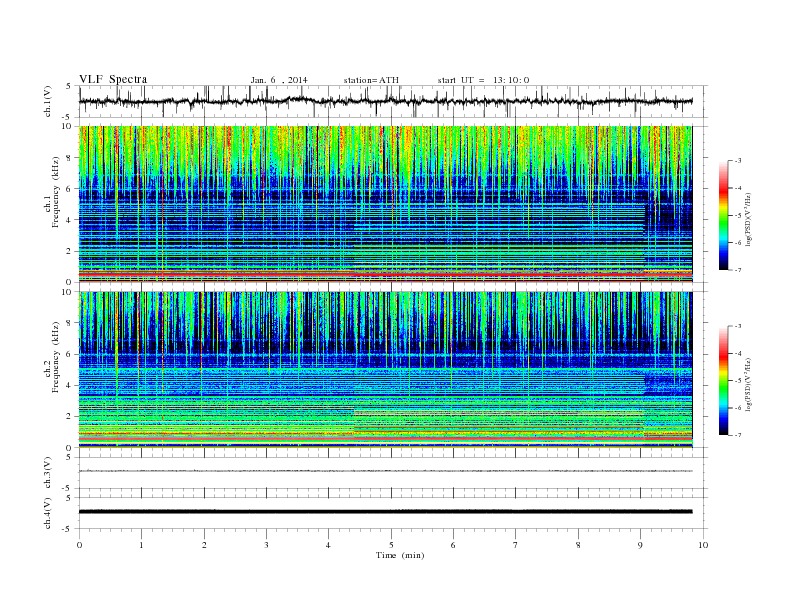Click inside the ch.2 spectrogram panel
792x612 pixels.
pyautogui.click(x=385, y=369)
